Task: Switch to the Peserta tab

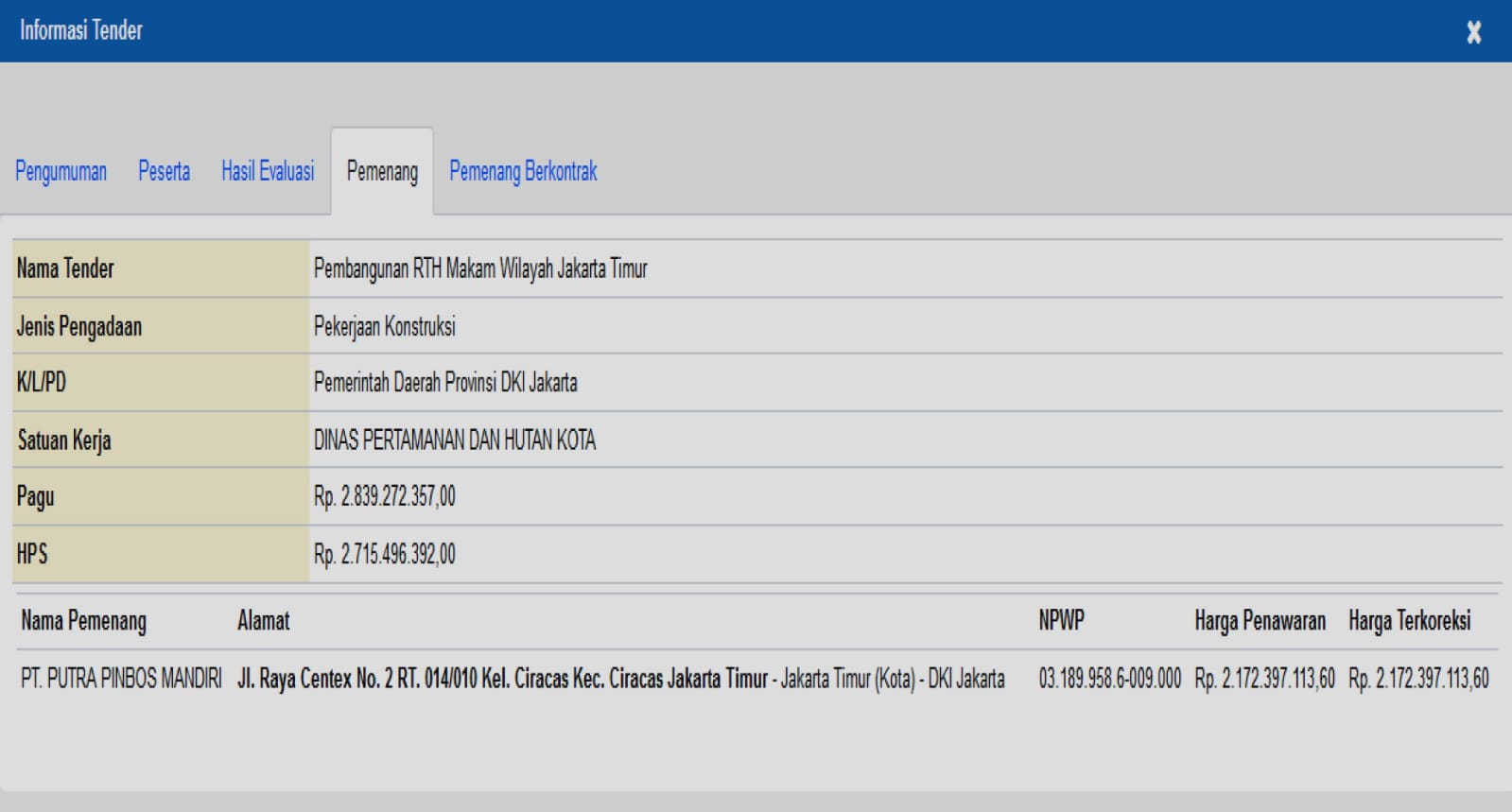Action: point(164,171)
